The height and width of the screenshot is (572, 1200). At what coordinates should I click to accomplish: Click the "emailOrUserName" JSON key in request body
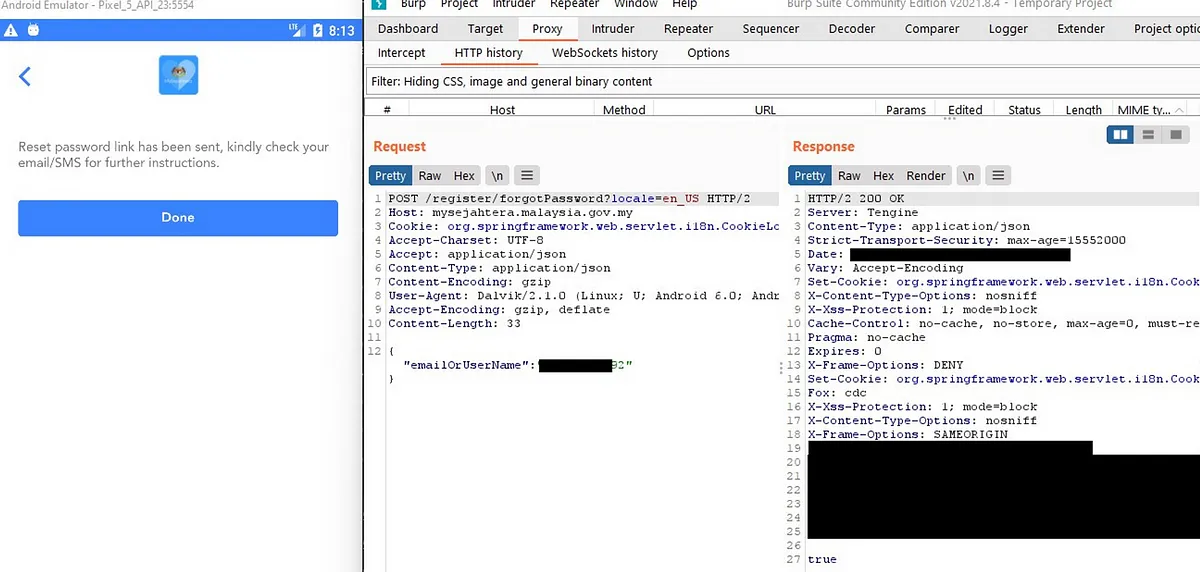pos(464,366)
